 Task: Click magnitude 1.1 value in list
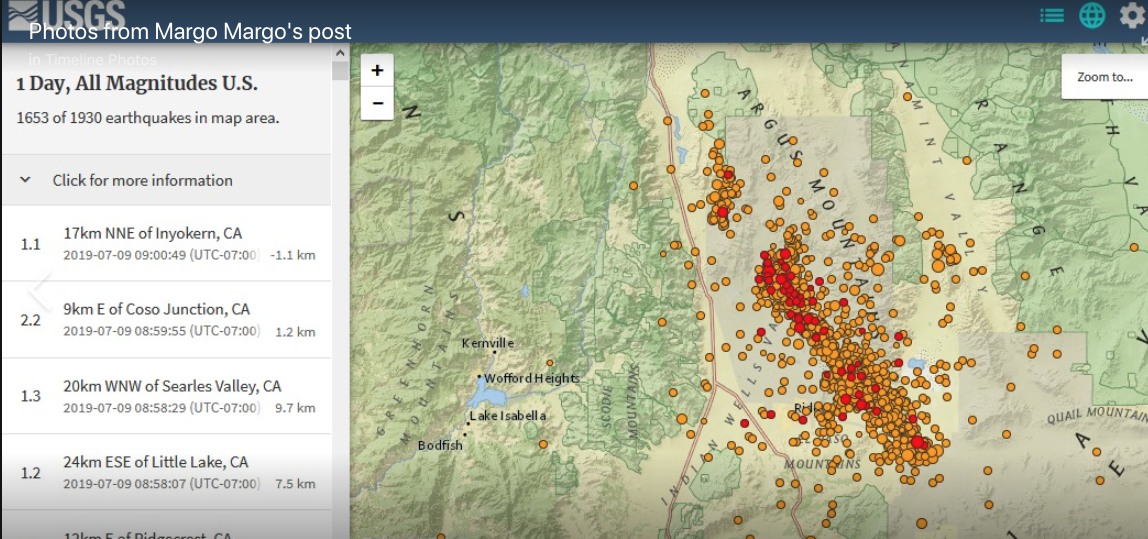coord(30,244)
